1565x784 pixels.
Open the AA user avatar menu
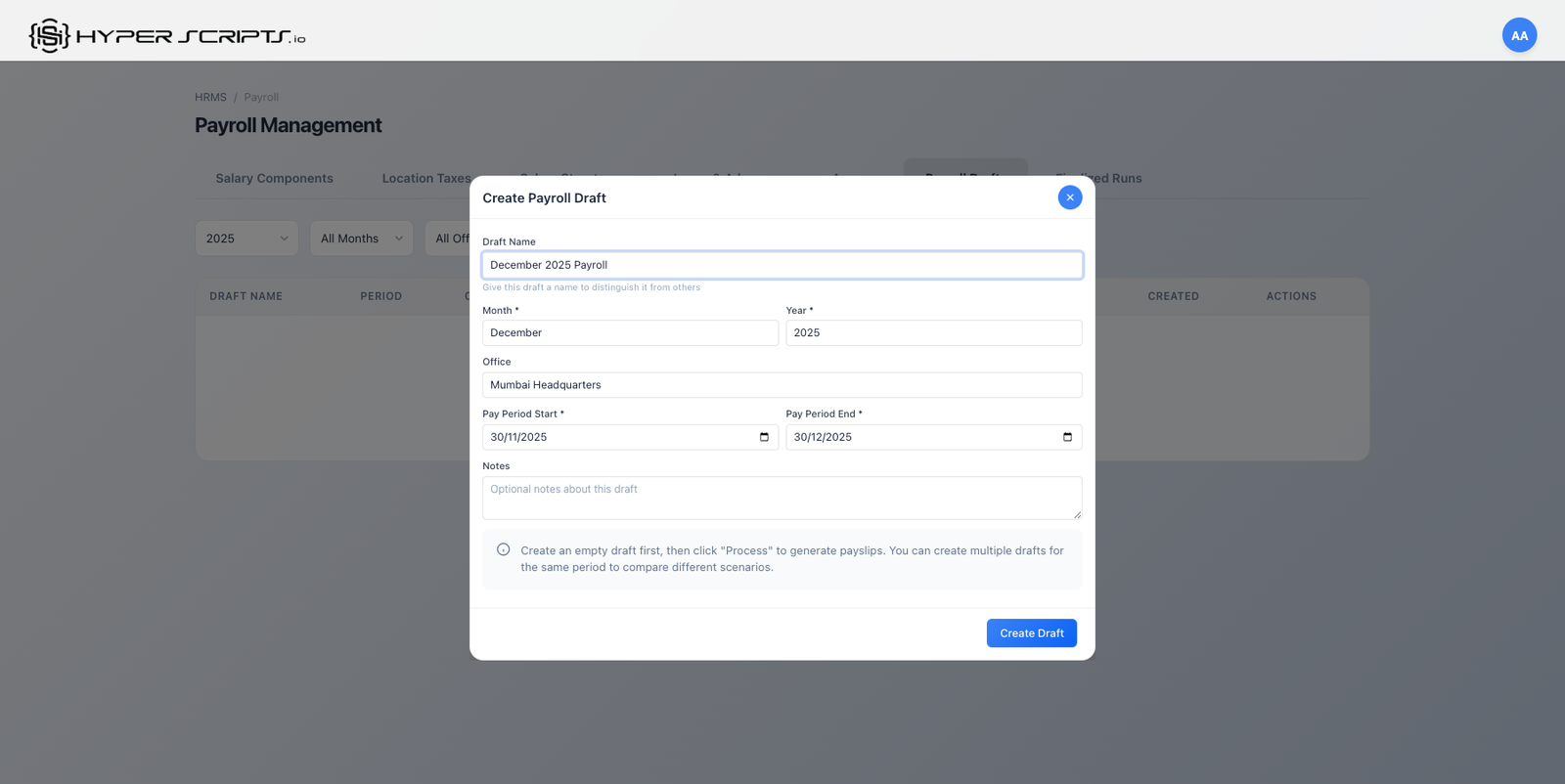coord(1518,36)
